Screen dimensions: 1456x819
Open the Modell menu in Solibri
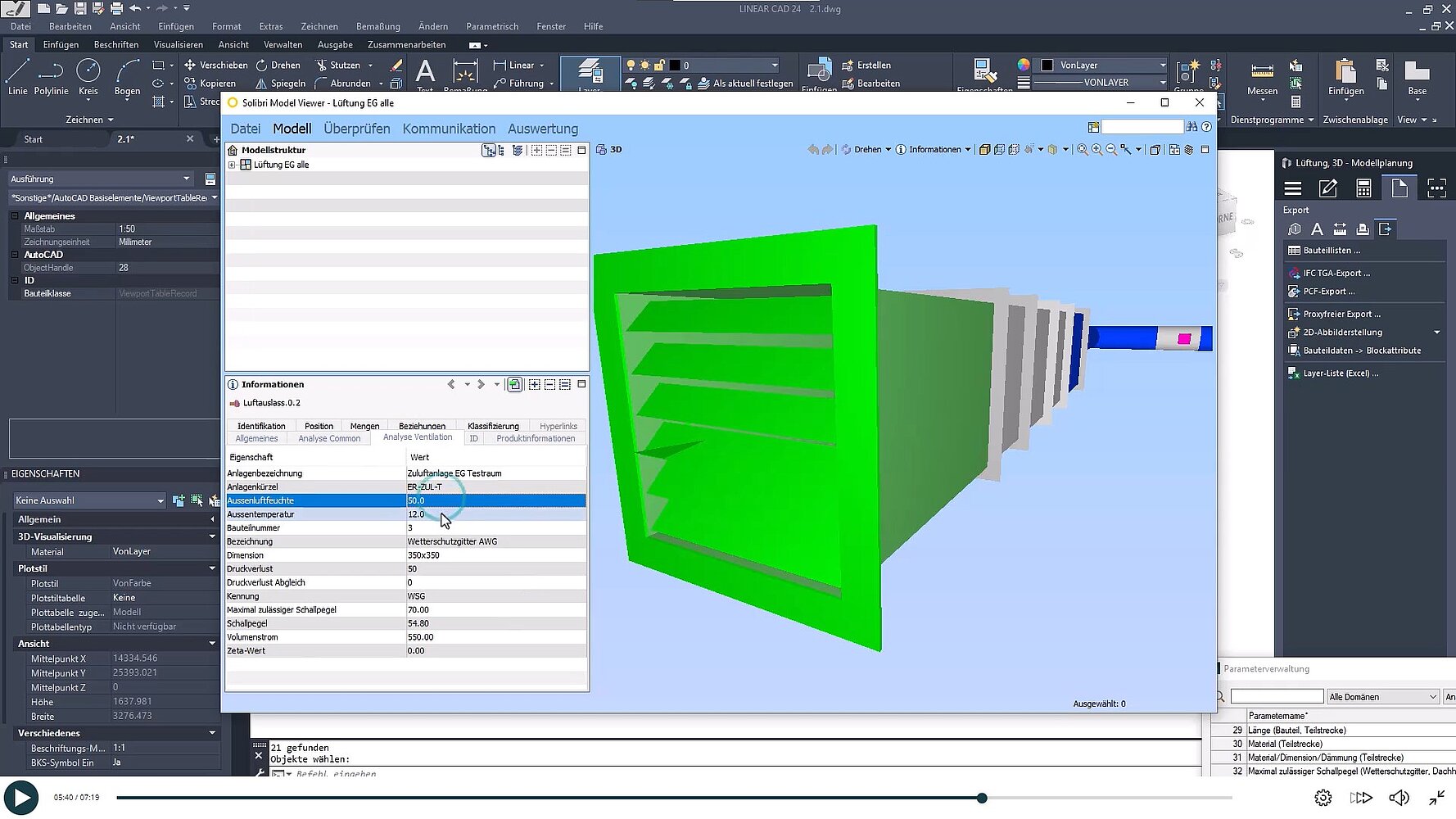point(292,129)
